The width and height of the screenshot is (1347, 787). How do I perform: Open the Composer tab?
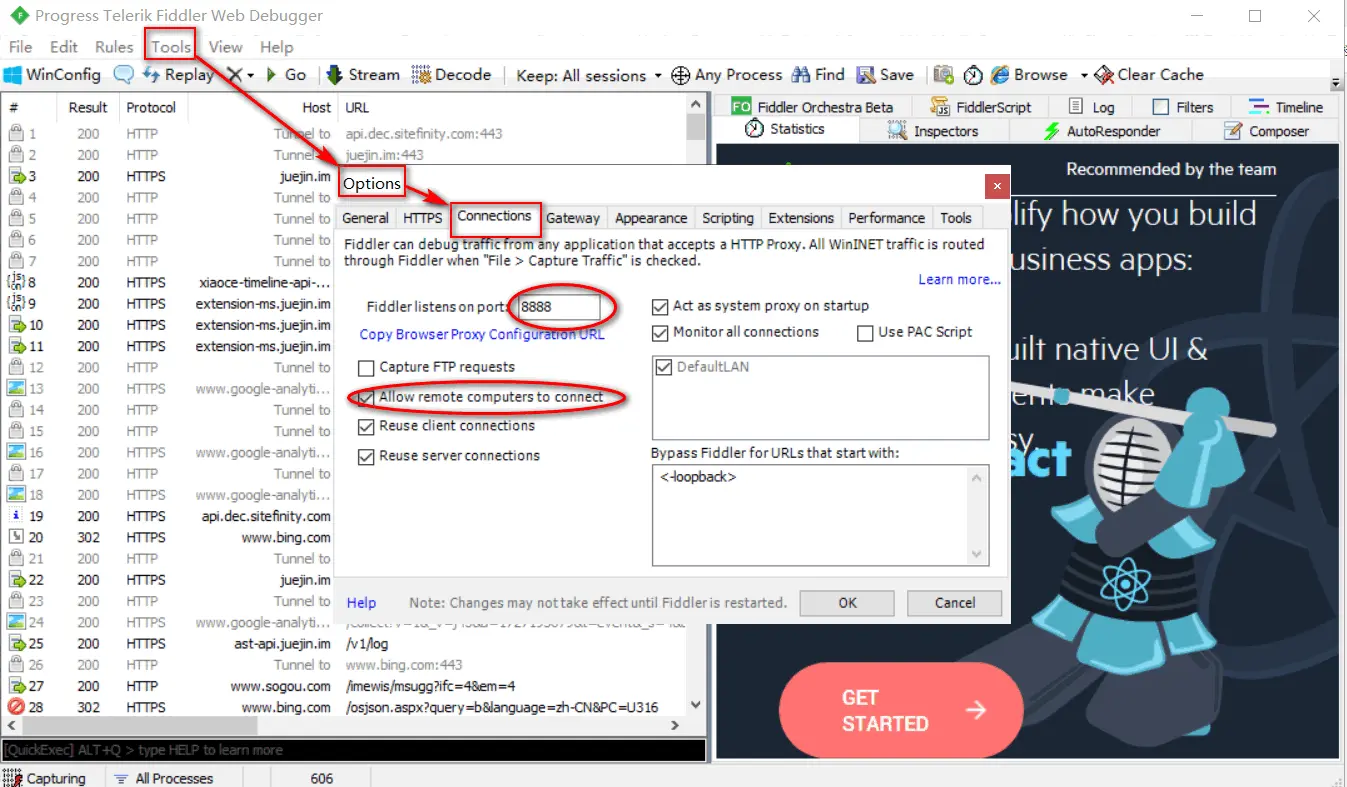click(x=1266, y=131)
